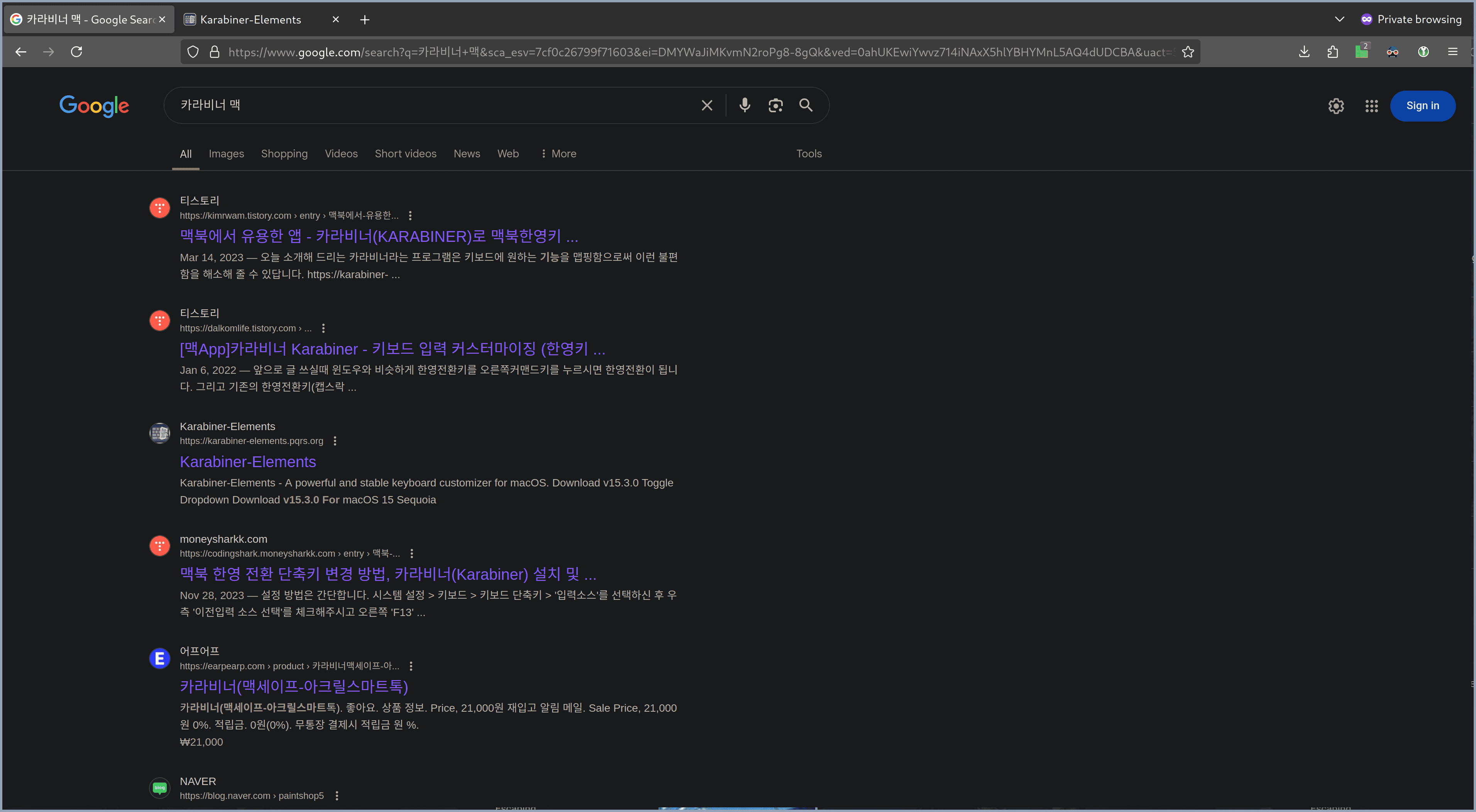The height and width of the screenshot is (812, 1476).
Task: Switch to the Karabiner-Elements browser tab
Action: click(x=262, y=20)
